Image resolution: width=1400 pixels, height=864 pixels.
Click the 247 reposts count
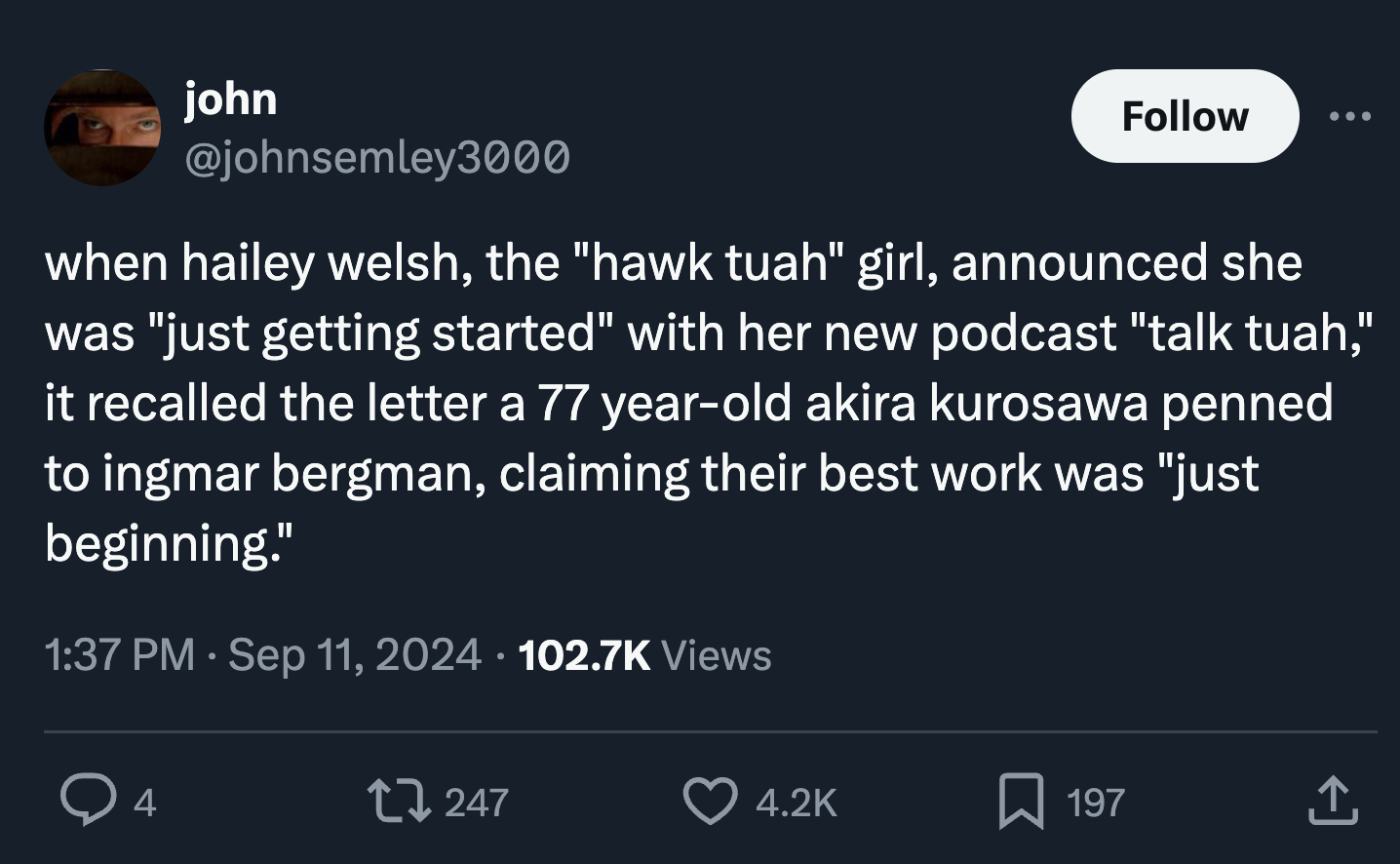click(x=477, y=803)
